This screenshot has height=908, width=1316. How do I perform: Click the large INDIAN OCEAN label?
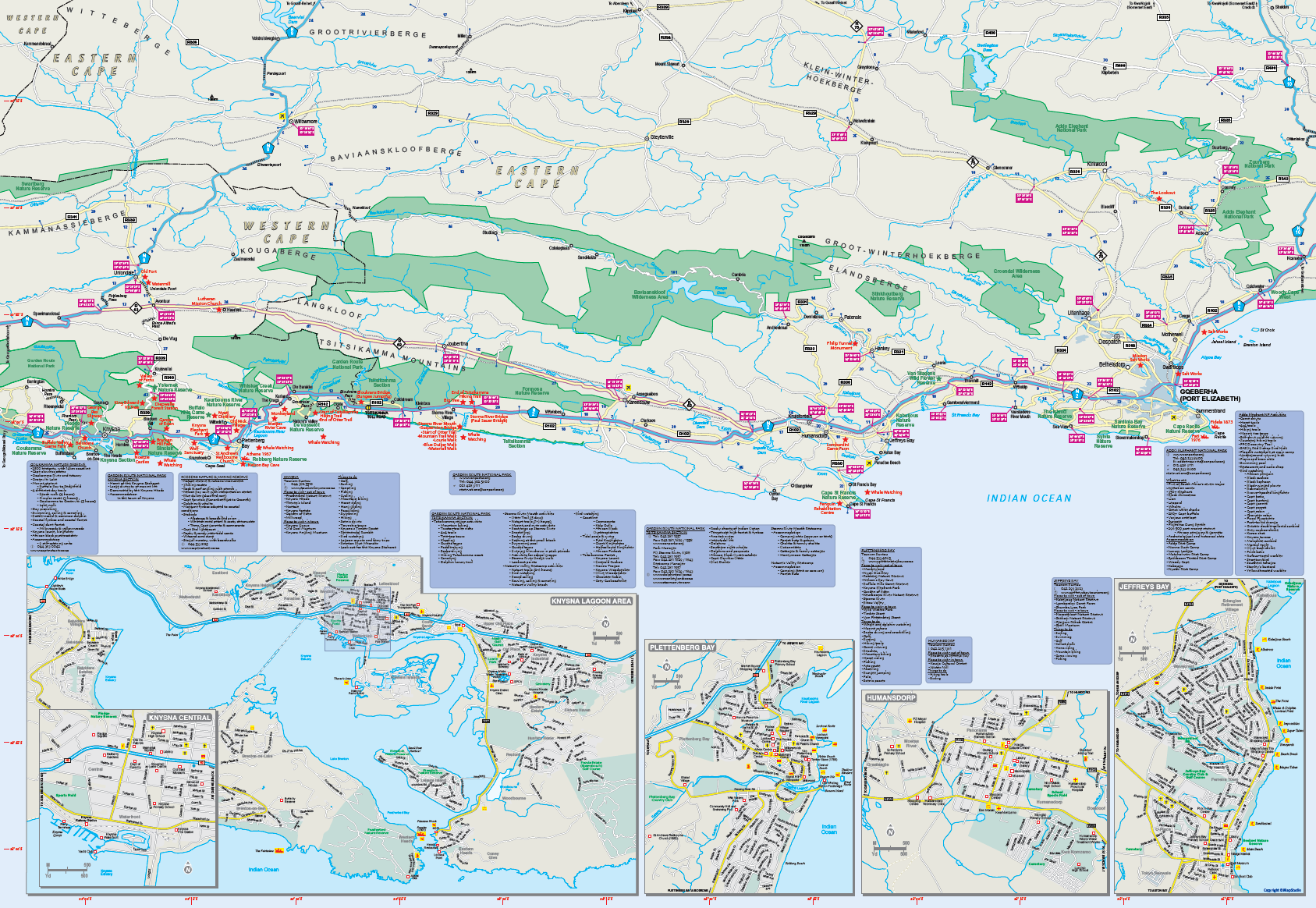pos(1029,498)
